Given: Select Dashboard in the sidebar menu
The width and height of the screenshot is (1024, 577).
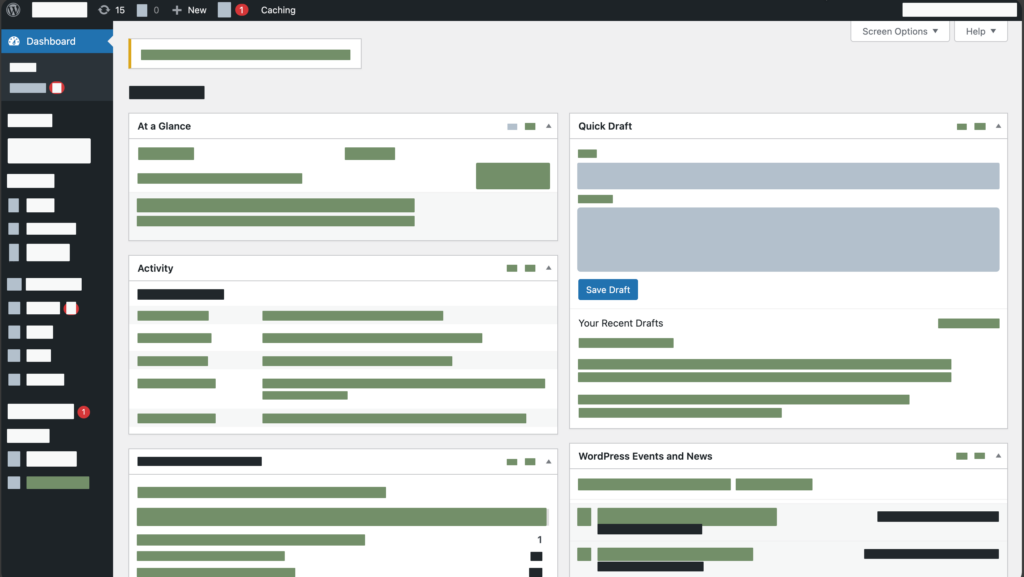Looking at the screenshot, I should click(56, 41).
